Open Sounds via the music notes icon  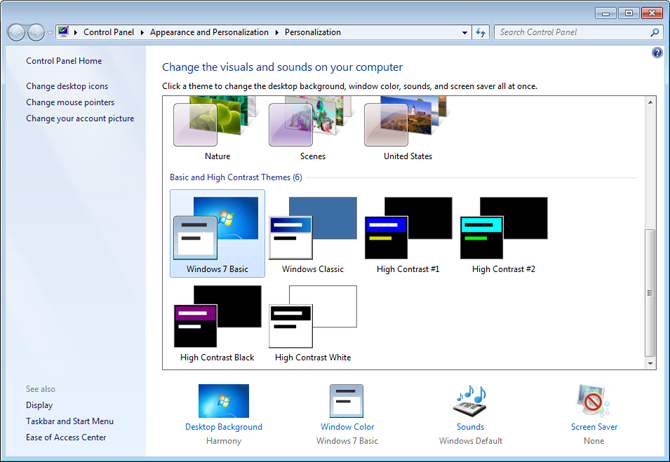coord(470,400)
